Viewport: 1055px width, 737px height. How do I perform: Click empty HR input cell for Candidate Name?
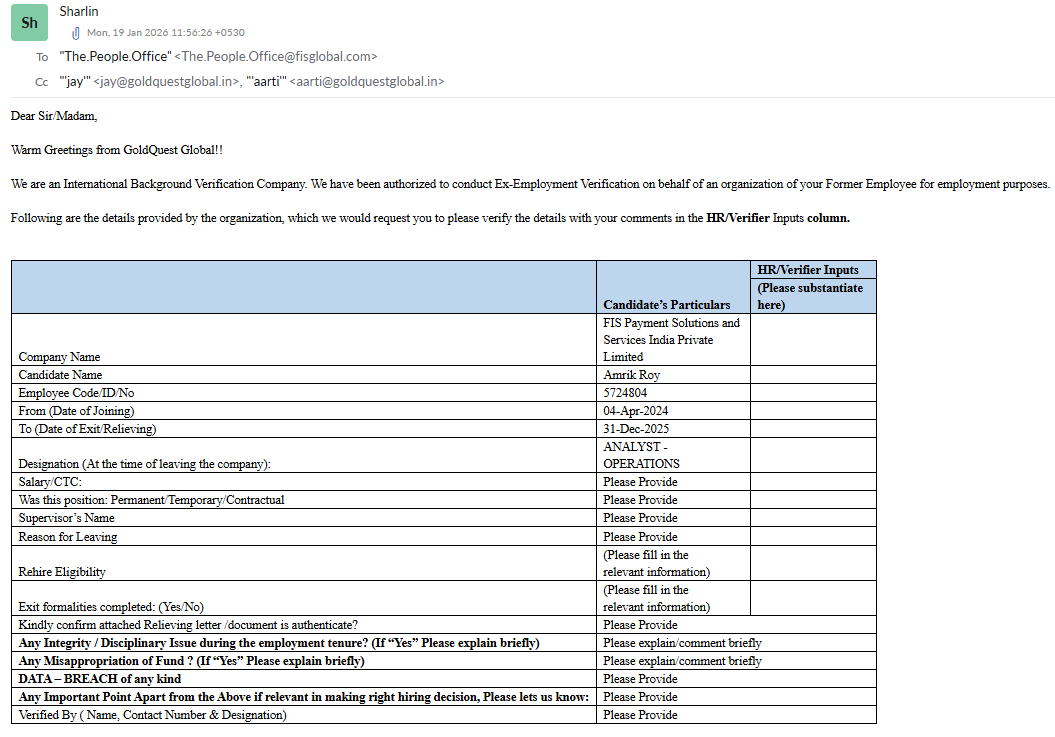click(x=813, y=375)
